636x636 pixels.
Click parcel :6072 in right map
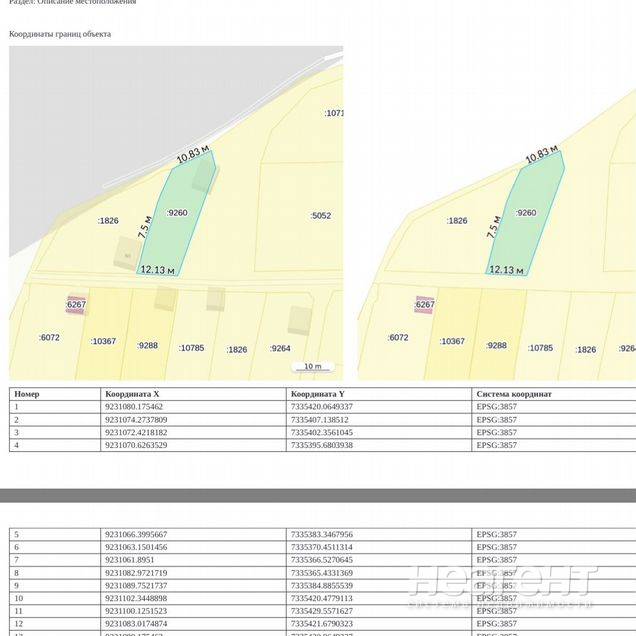398,338
